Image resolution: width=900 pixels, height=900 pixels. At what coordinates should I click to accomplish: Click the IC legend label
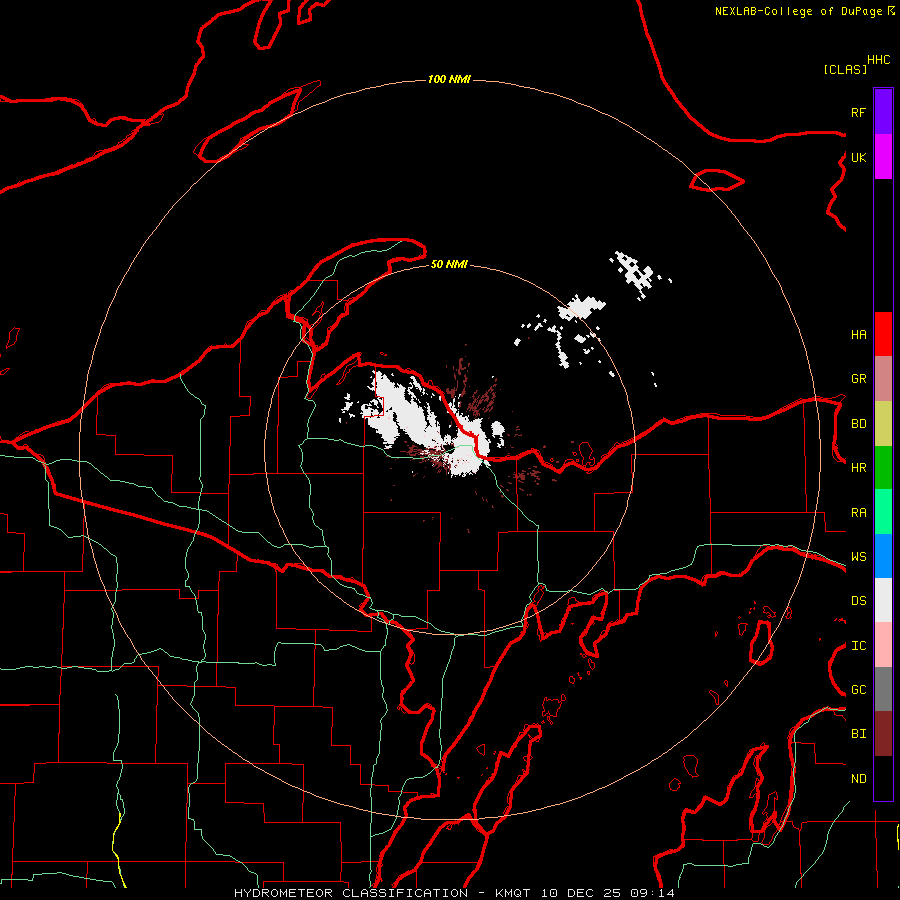tap(858, 646)
